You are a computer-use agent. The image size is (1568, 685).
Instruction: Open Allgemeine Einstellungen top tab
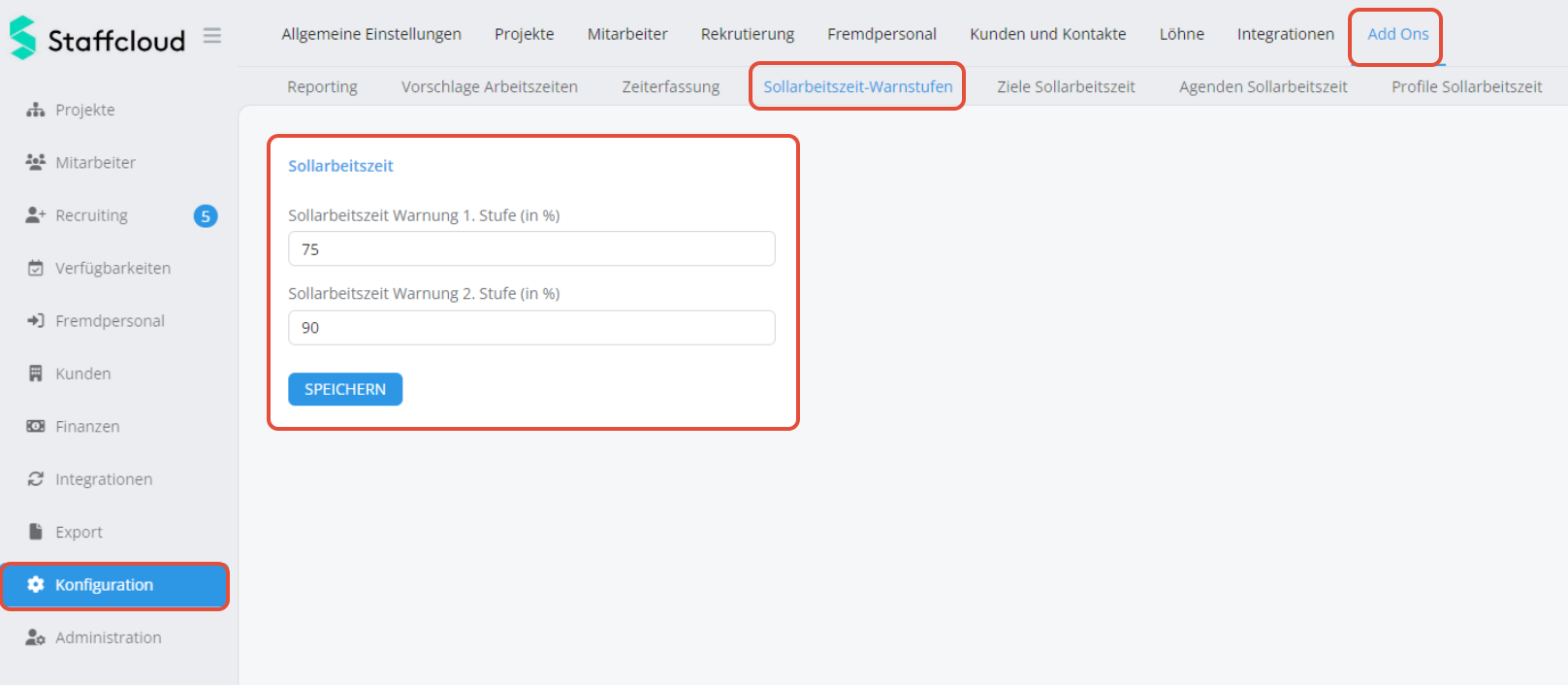click(x=371, y=34)
